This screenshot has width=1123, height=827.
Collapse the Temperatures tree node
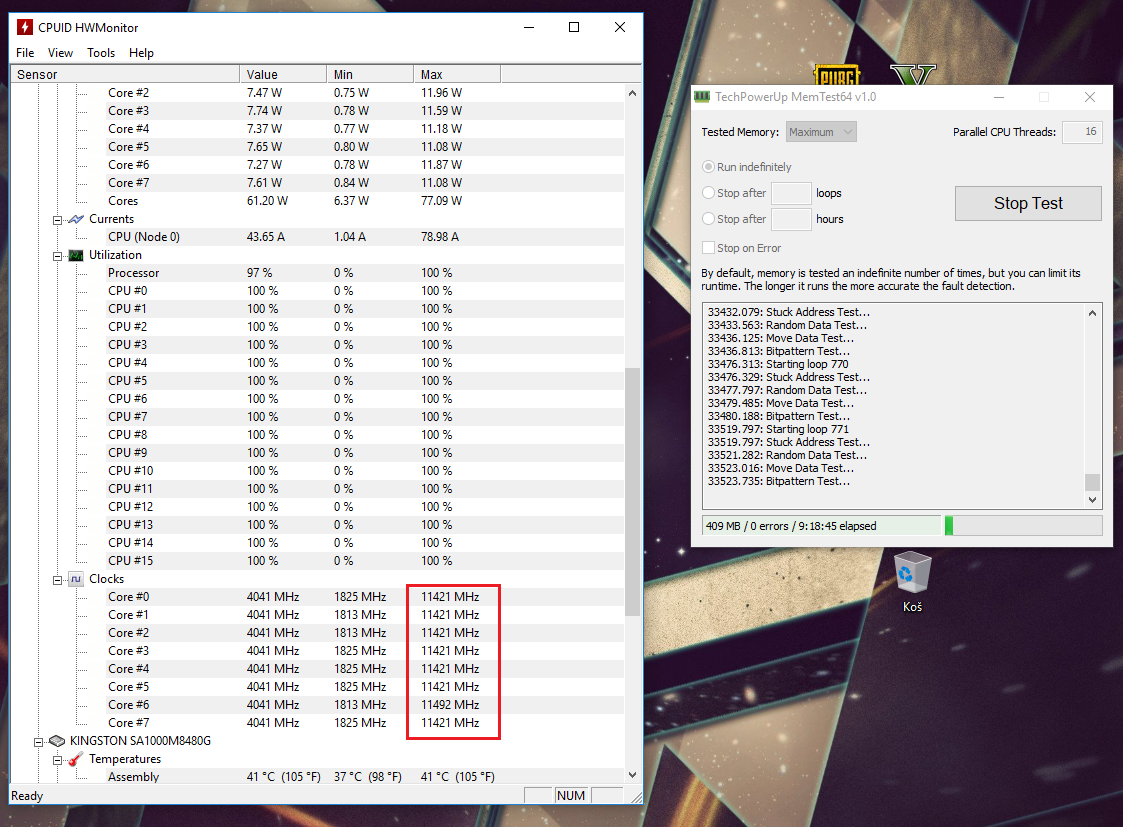pos(57,760)
